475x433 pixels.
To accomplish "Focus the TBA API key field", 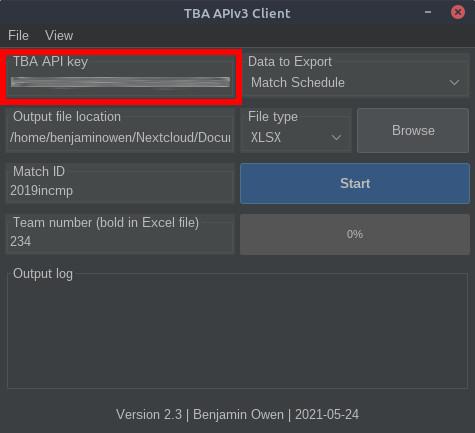I will coord(120,82).
